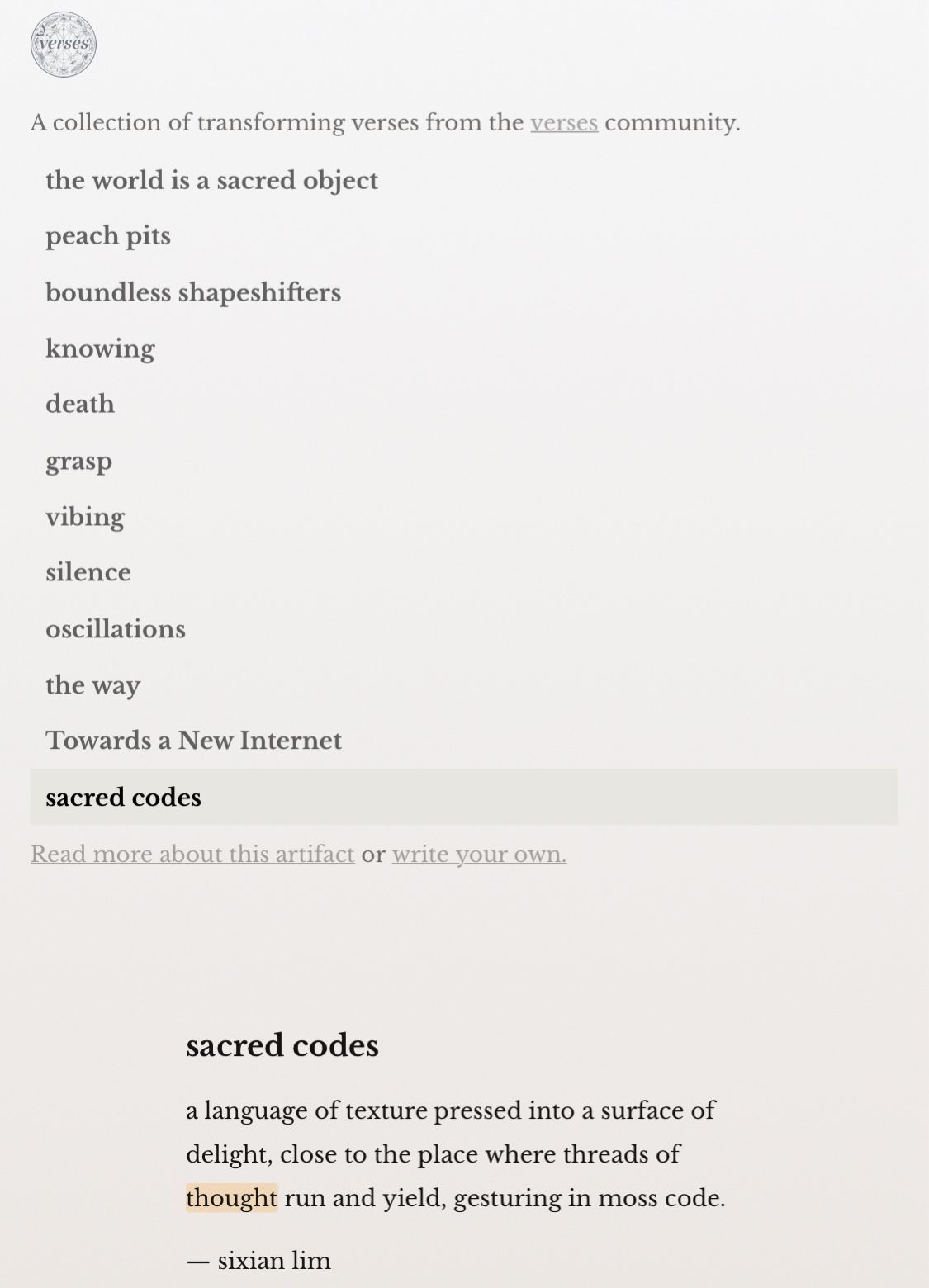Viewport: 929px width, 1288px height.
Task: Open the 'vibing' verse
Action: pyautogui.click(x=85, y=517)
